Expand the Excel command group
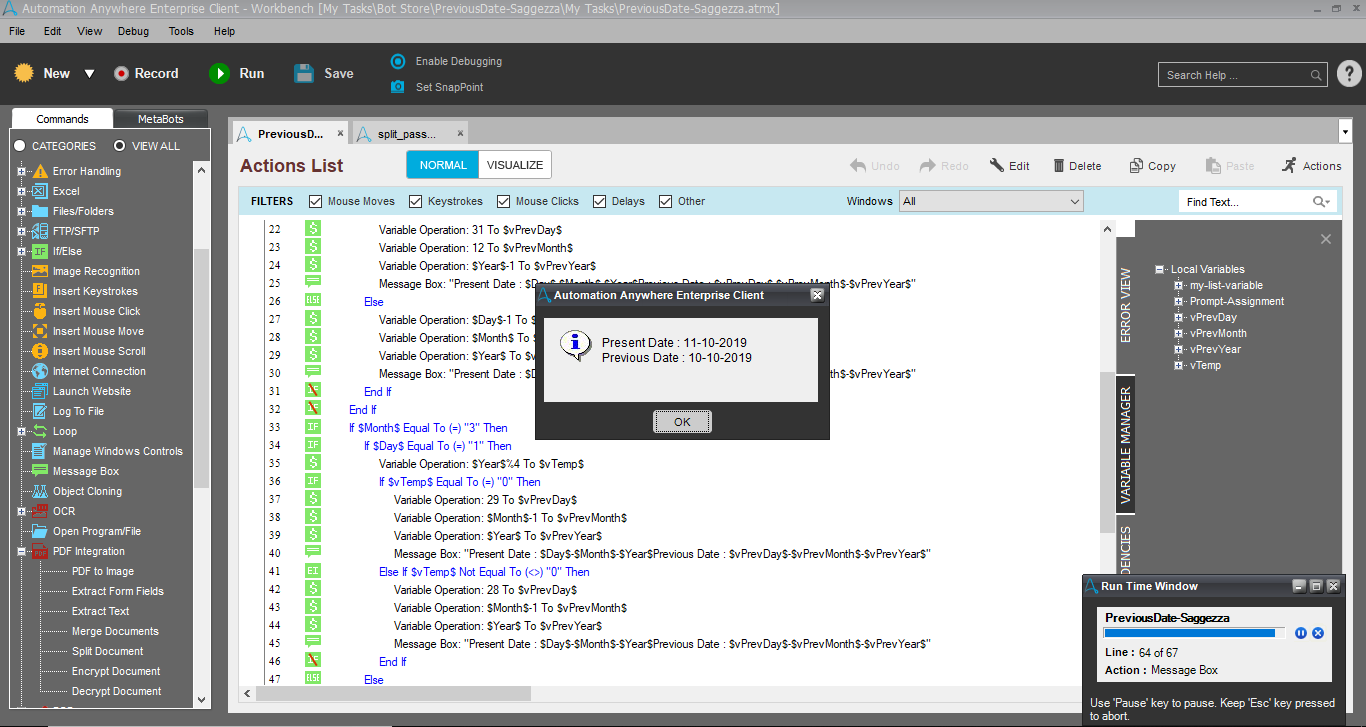 21,191
